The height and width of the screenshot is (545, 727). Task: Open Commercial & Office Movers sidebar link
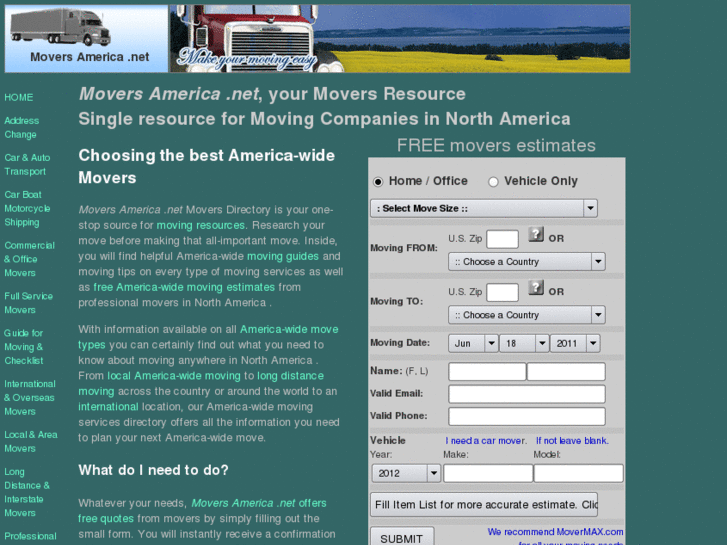[x=29, y=259]
